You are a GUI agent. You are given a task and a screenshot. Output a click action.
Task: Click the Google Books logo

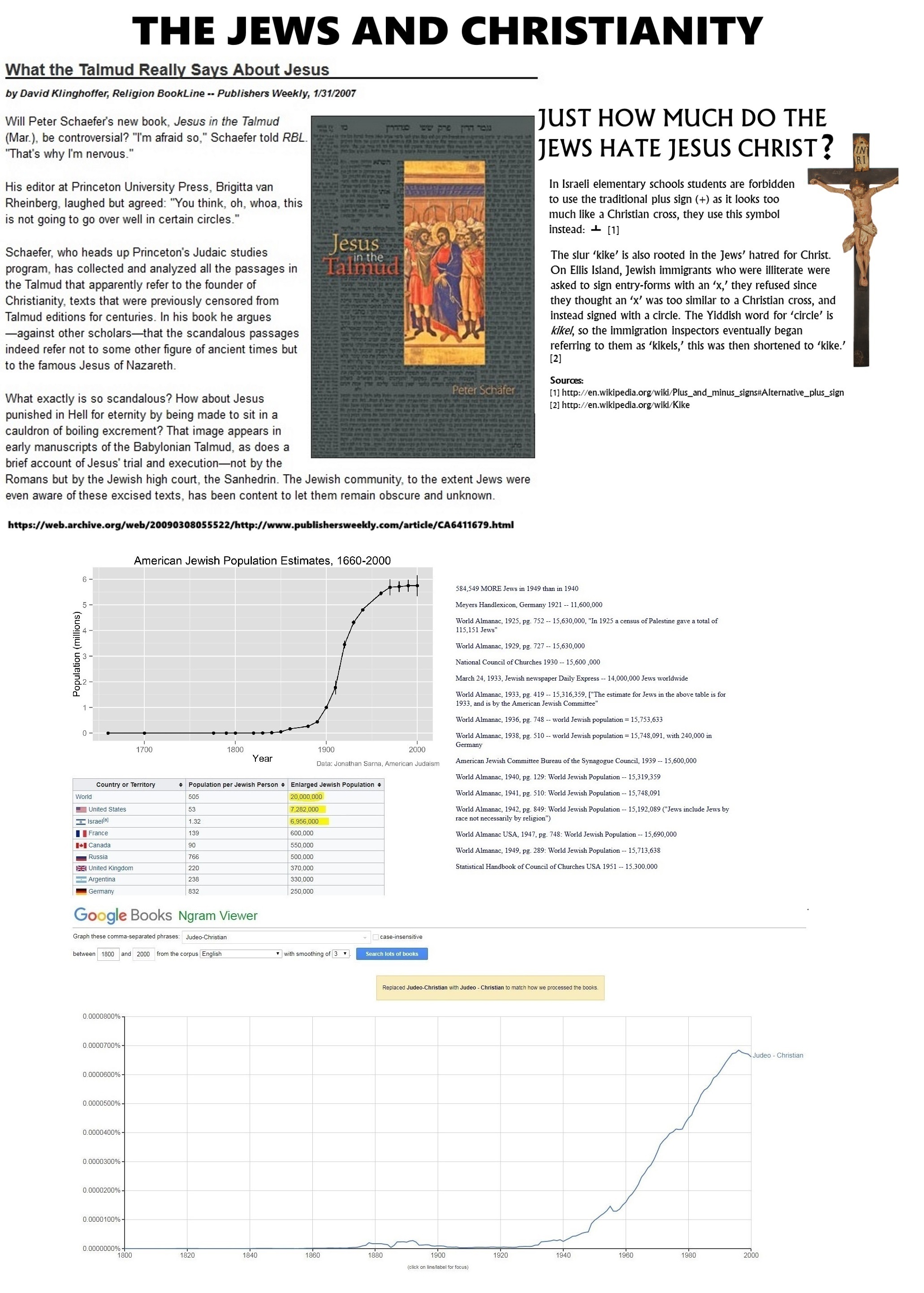click(x=122, y=915)
